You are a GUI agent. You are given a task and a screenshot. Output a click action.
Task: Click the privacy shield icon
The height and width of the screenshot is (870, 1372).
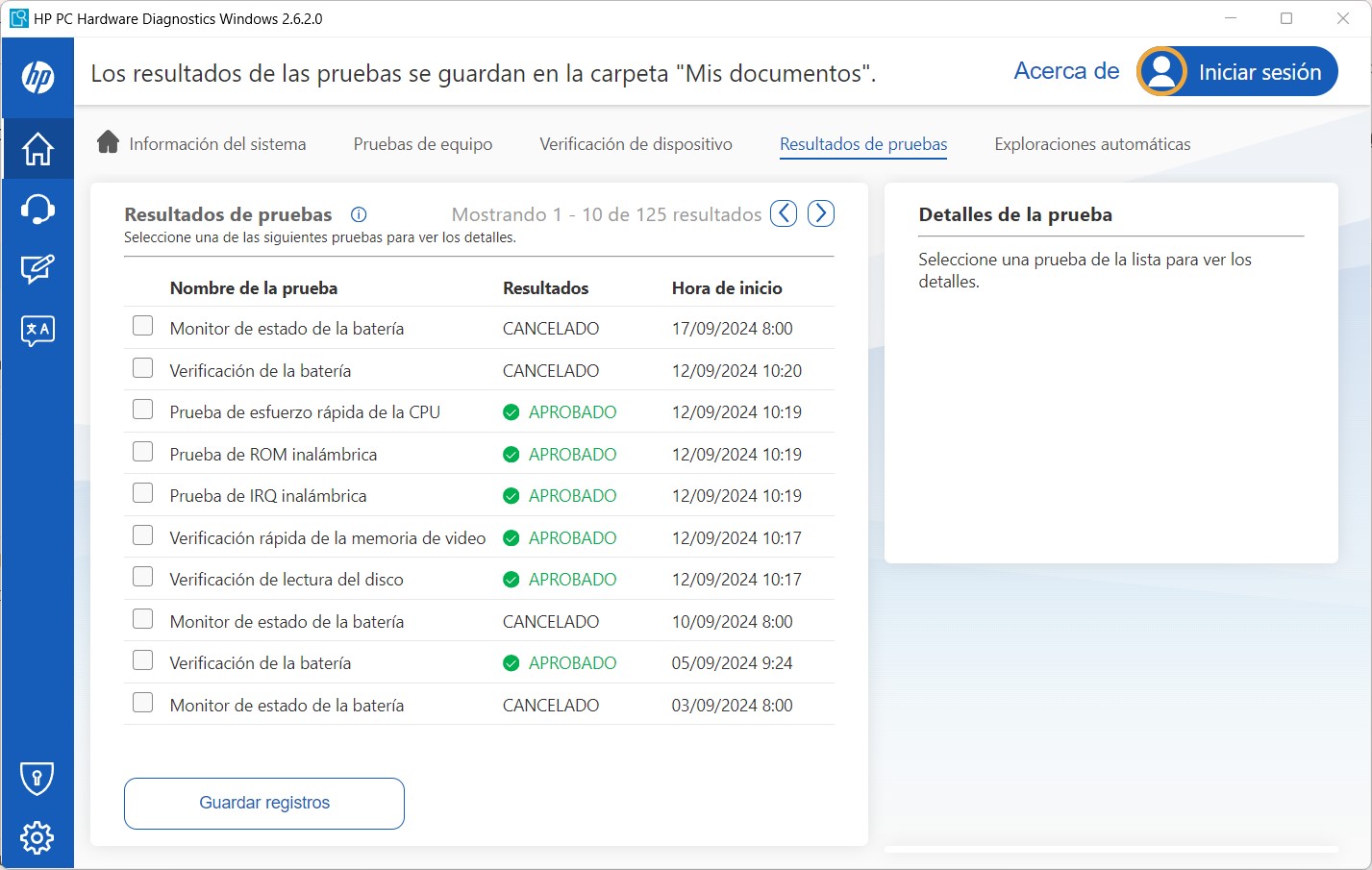coord(37,777)
